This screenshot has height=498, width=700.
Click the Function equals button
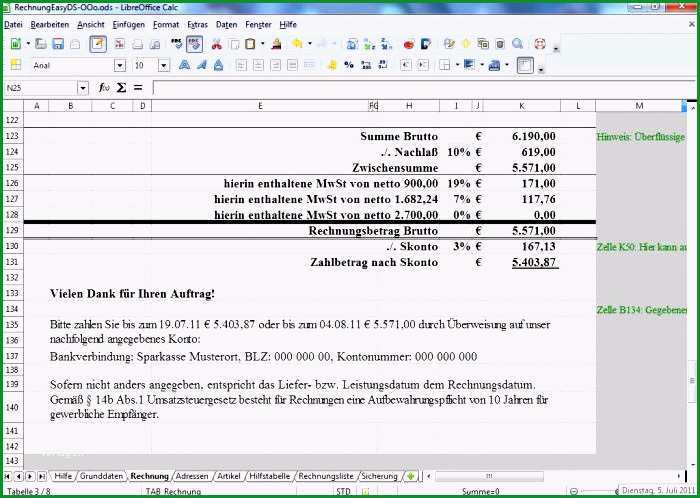138,88
